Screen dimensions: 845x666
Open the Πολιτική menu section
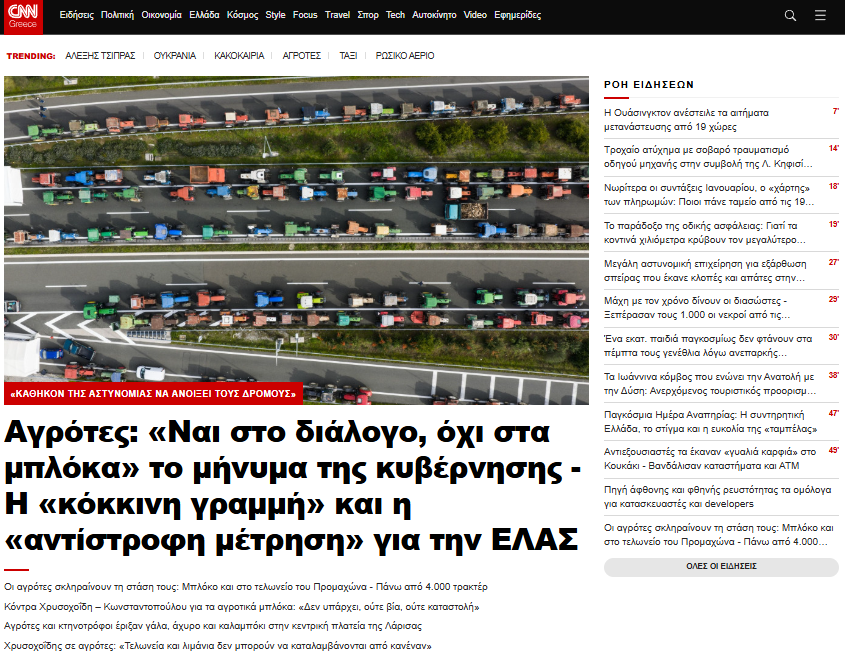click(x=117, y=16)
